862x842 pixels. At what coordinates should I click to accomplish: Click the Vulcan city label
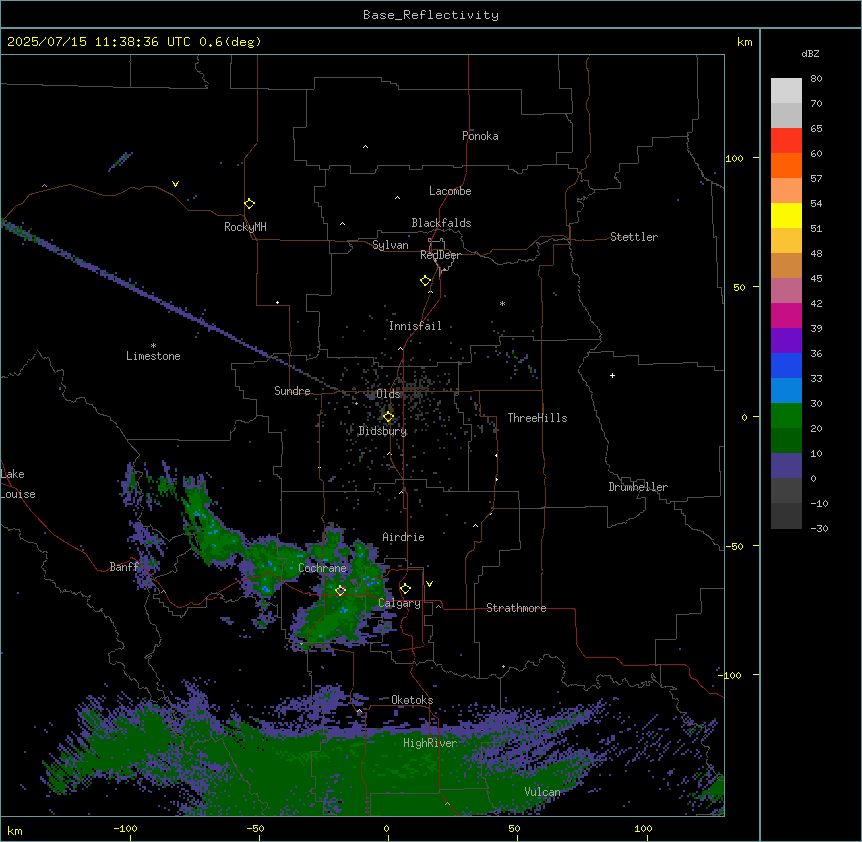coord(542,792)
